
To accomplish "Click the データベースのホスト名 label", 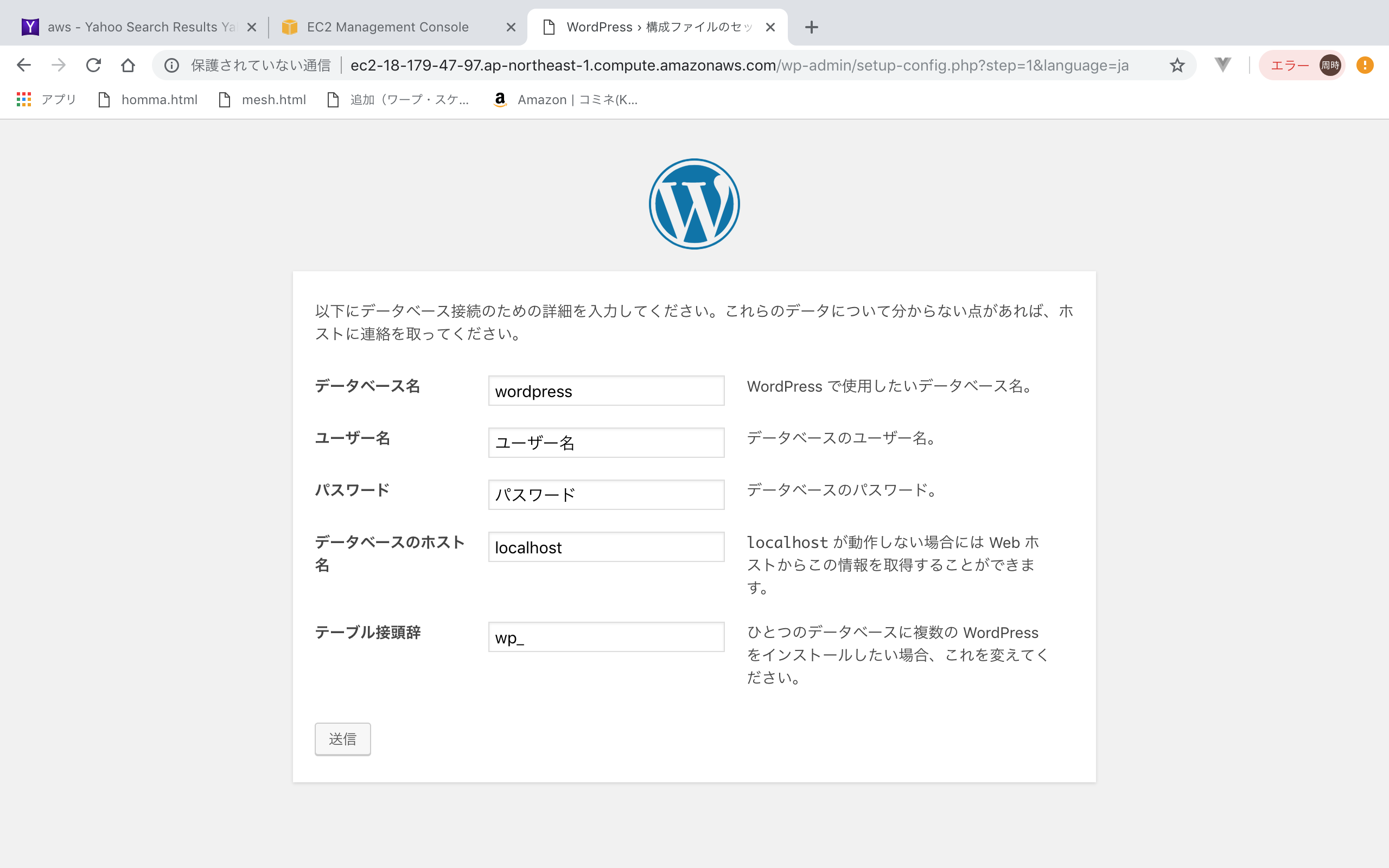I will coord(390,553).
